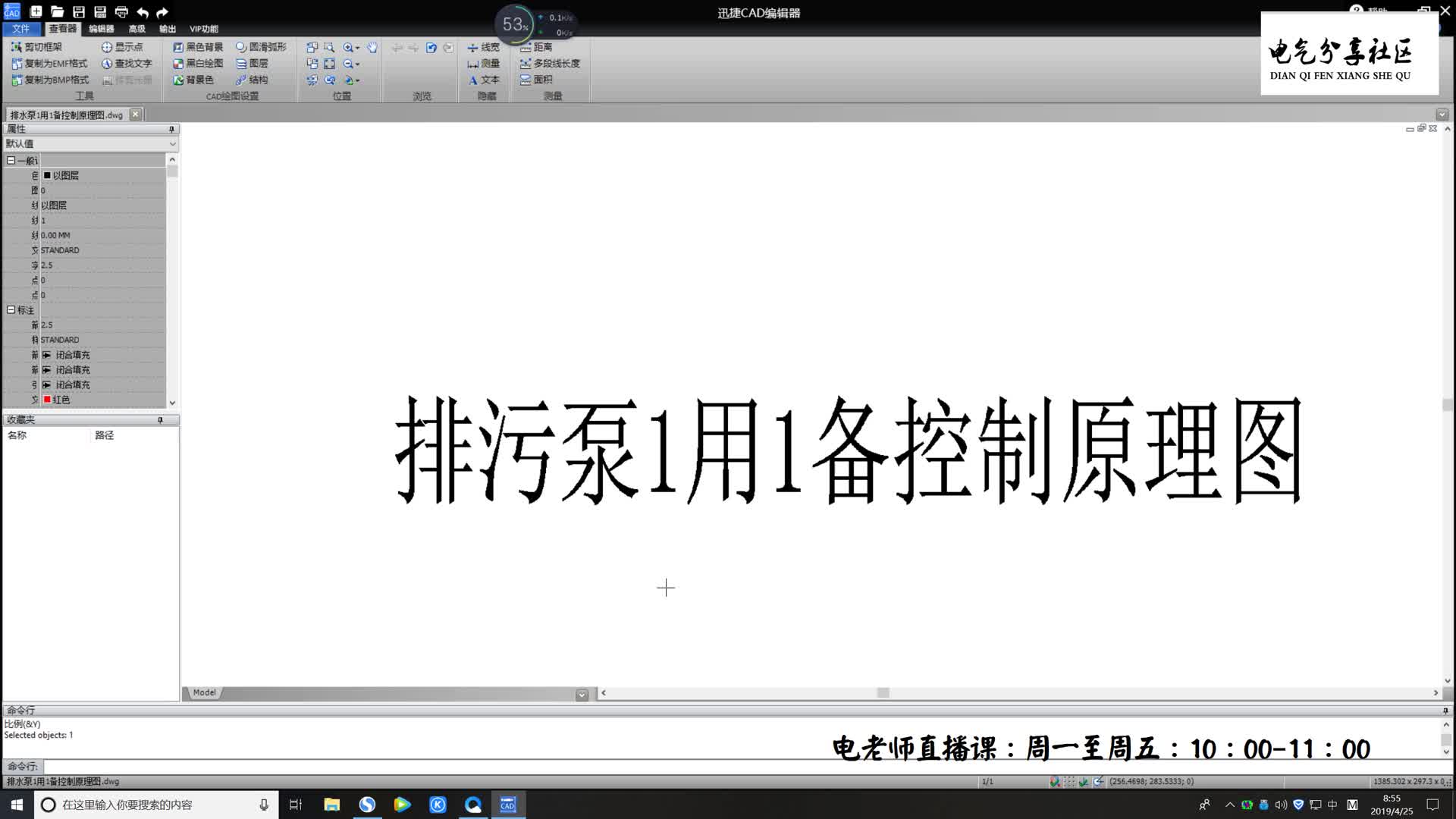Select the 距离 distance measure tool
The height and width of the screenshot is (819, 1456).
(536, 47)
